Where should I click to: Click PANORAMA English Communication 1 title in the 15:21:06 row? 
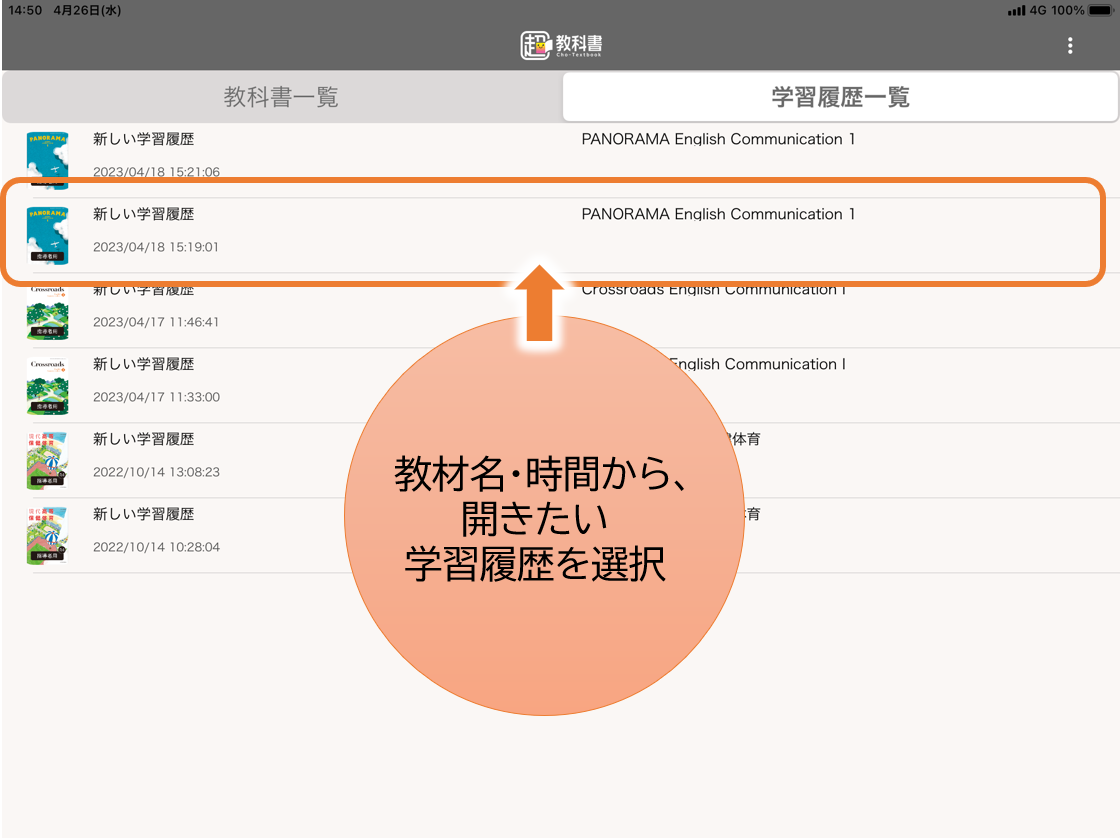pyautogui.click(x=718, y=139)
